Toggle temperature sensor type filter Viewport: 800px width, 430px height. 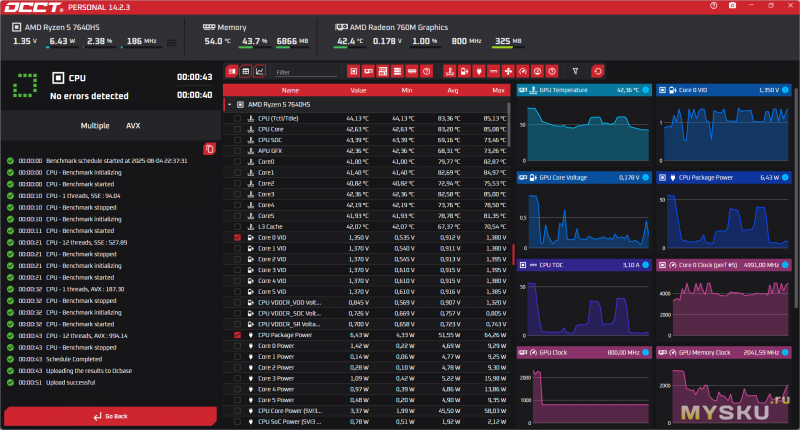[449, 71]
